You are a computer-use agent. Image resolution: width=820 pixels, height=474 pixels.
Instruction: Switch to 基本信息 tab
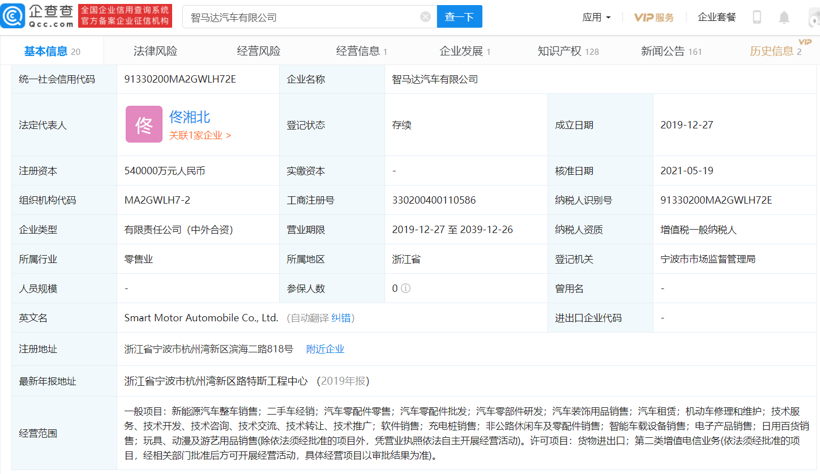52,51
